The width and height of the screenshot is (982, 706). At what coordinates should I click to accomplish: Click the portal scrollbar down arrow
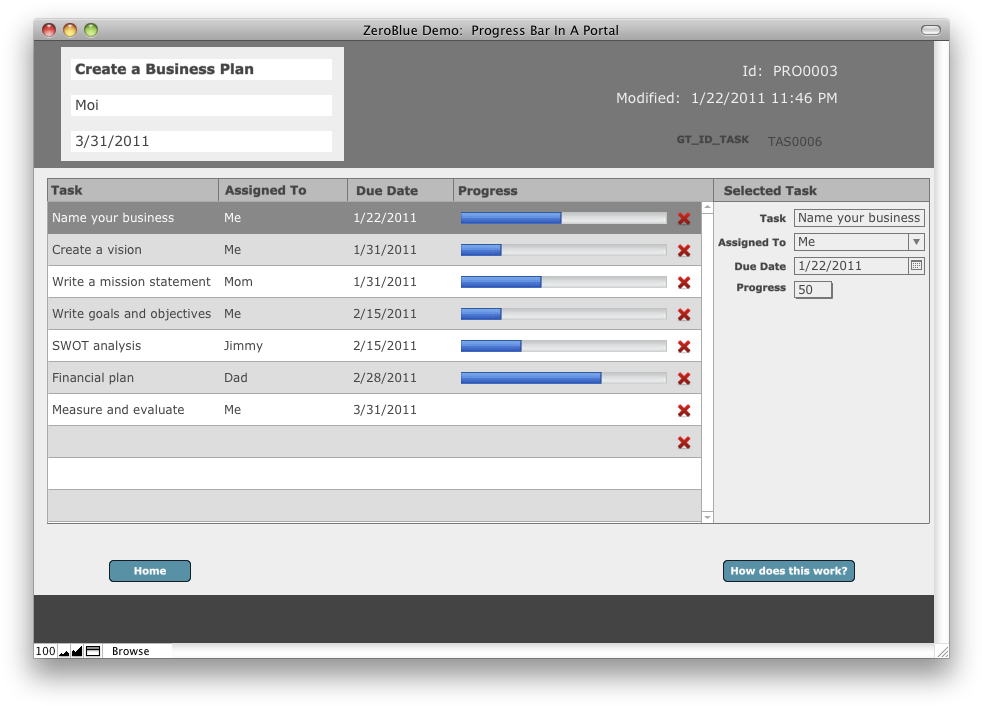(x=707, y=517)
